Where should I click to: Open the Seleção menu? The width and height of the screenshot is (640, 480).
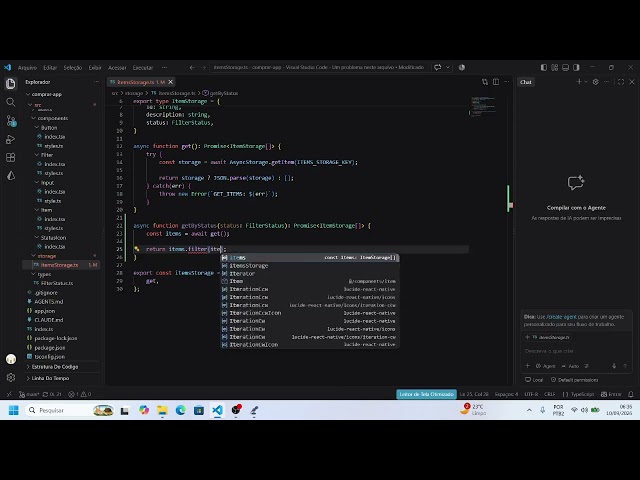click(73, 68)
